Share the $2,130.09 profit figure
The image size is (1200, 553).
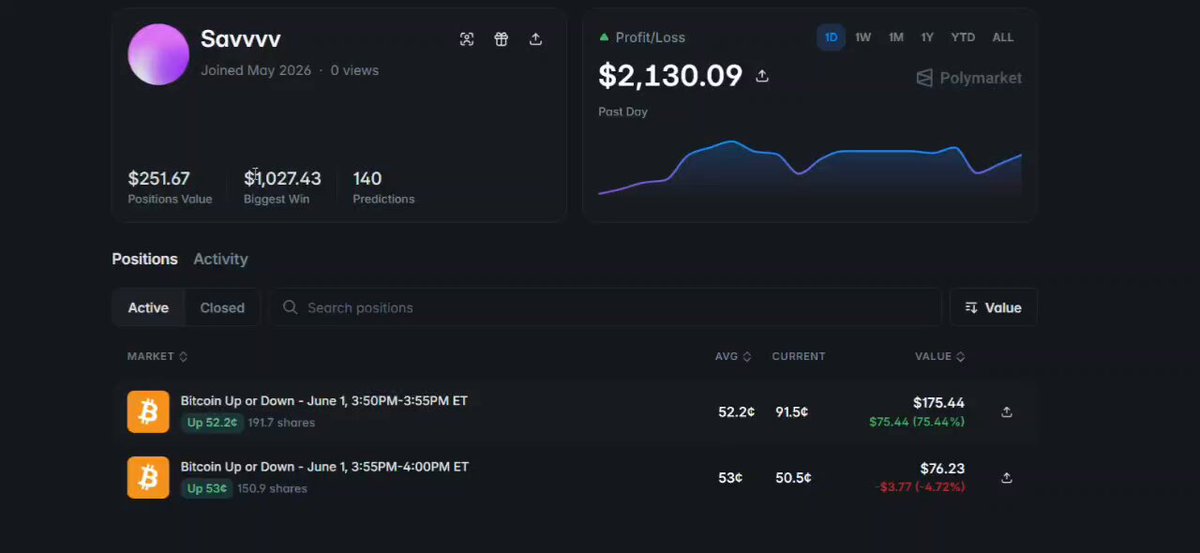pos(762,76)
